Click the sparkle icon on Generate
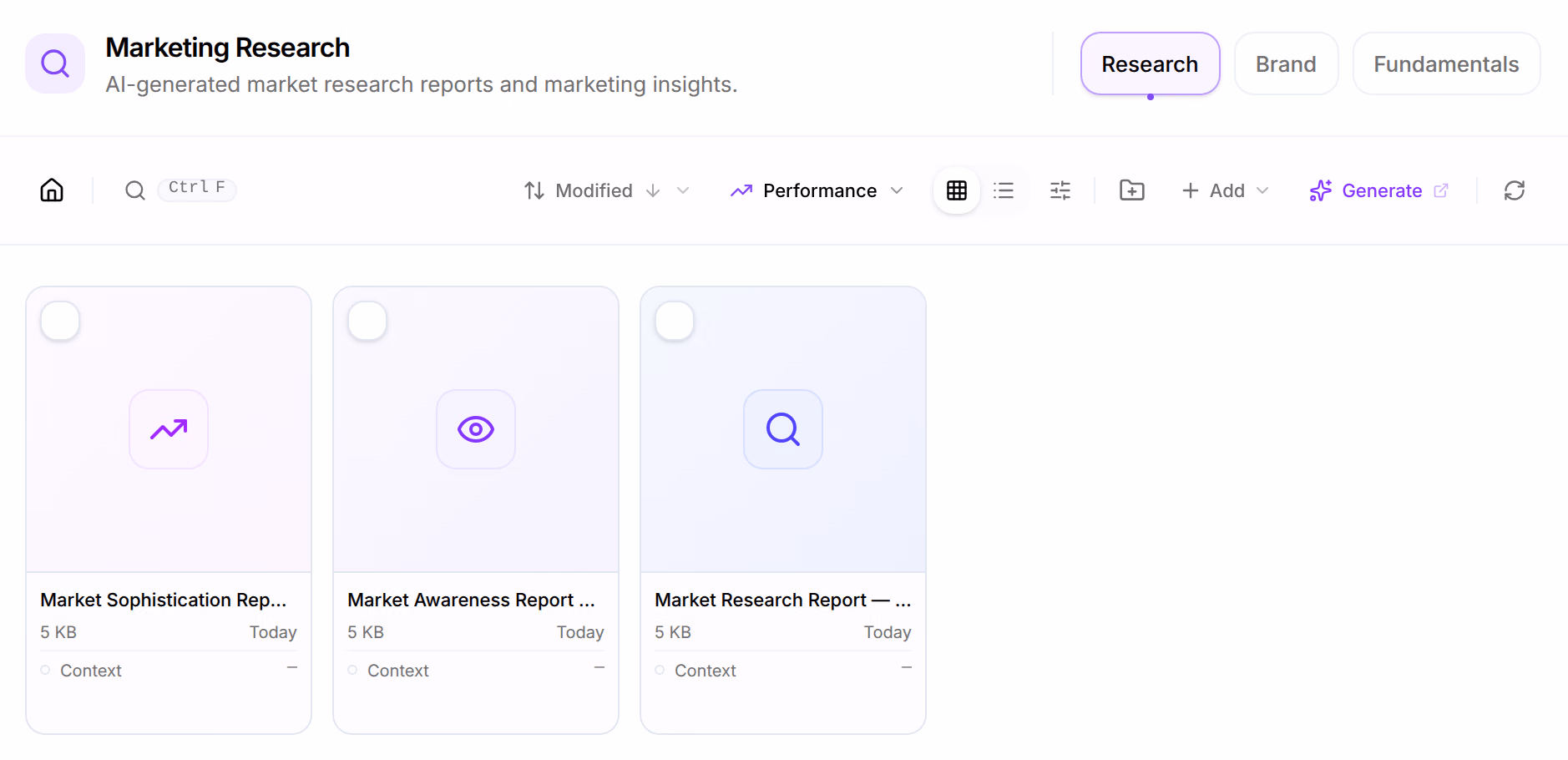Viewport: 1568px width, 760px height. pos(1321,190)
